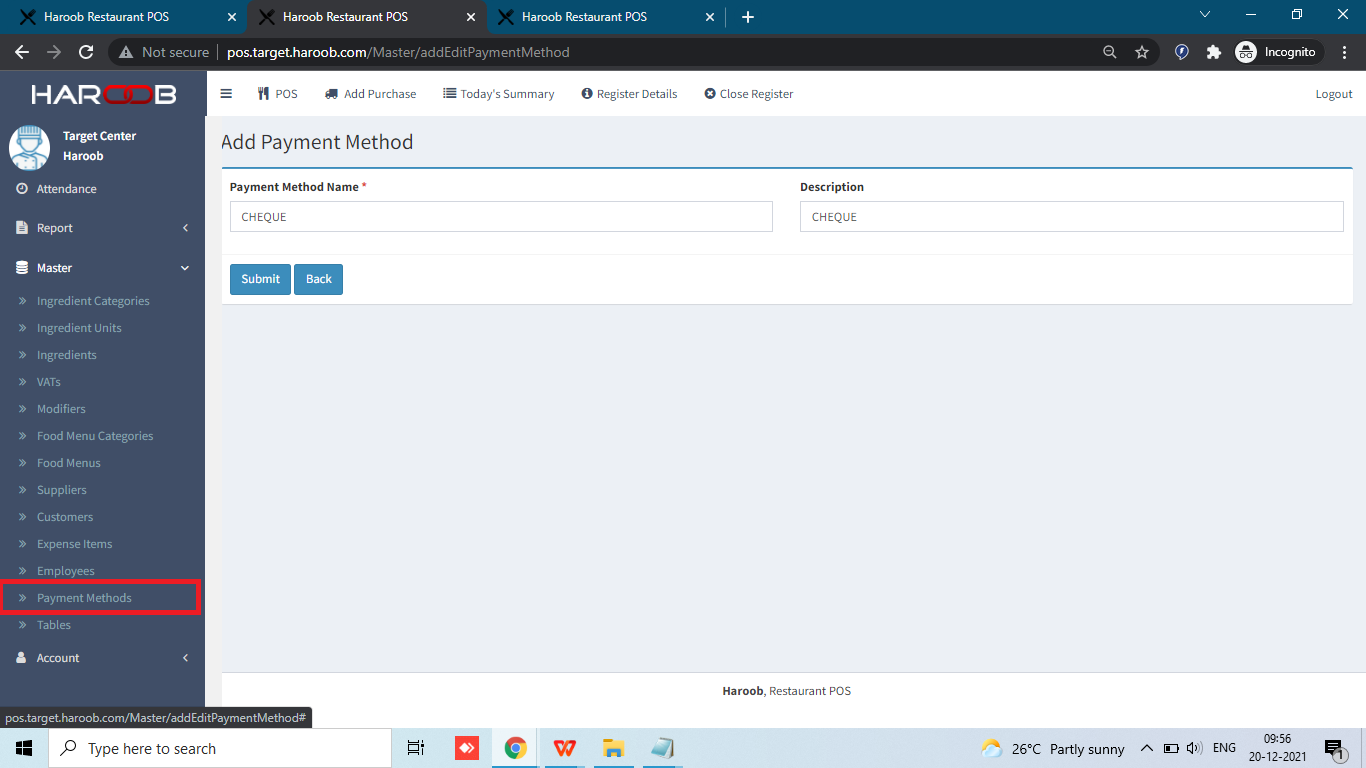The height and width of the screenshot is (768, 1366).
Task: Expand the Account sidebar menu
Action: tap(102, 658)
